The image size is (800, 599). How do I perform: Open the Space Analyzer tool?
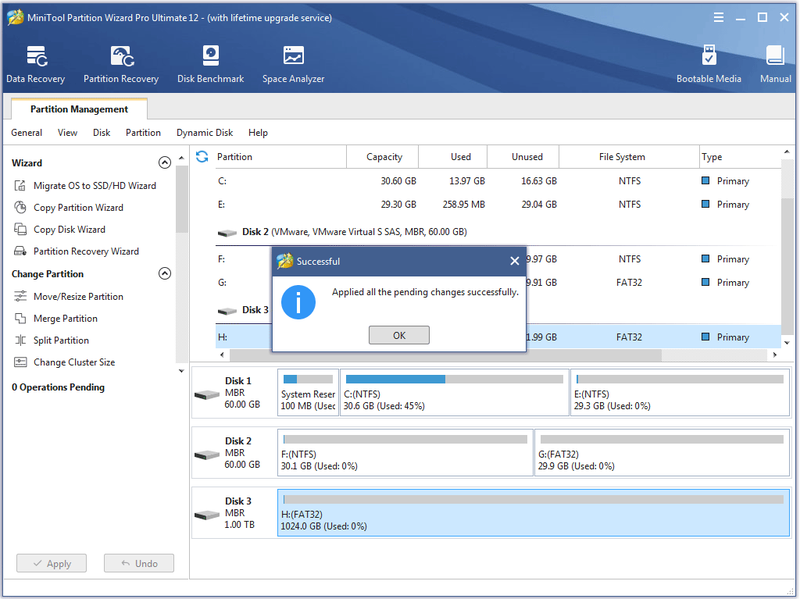point(293,64)
